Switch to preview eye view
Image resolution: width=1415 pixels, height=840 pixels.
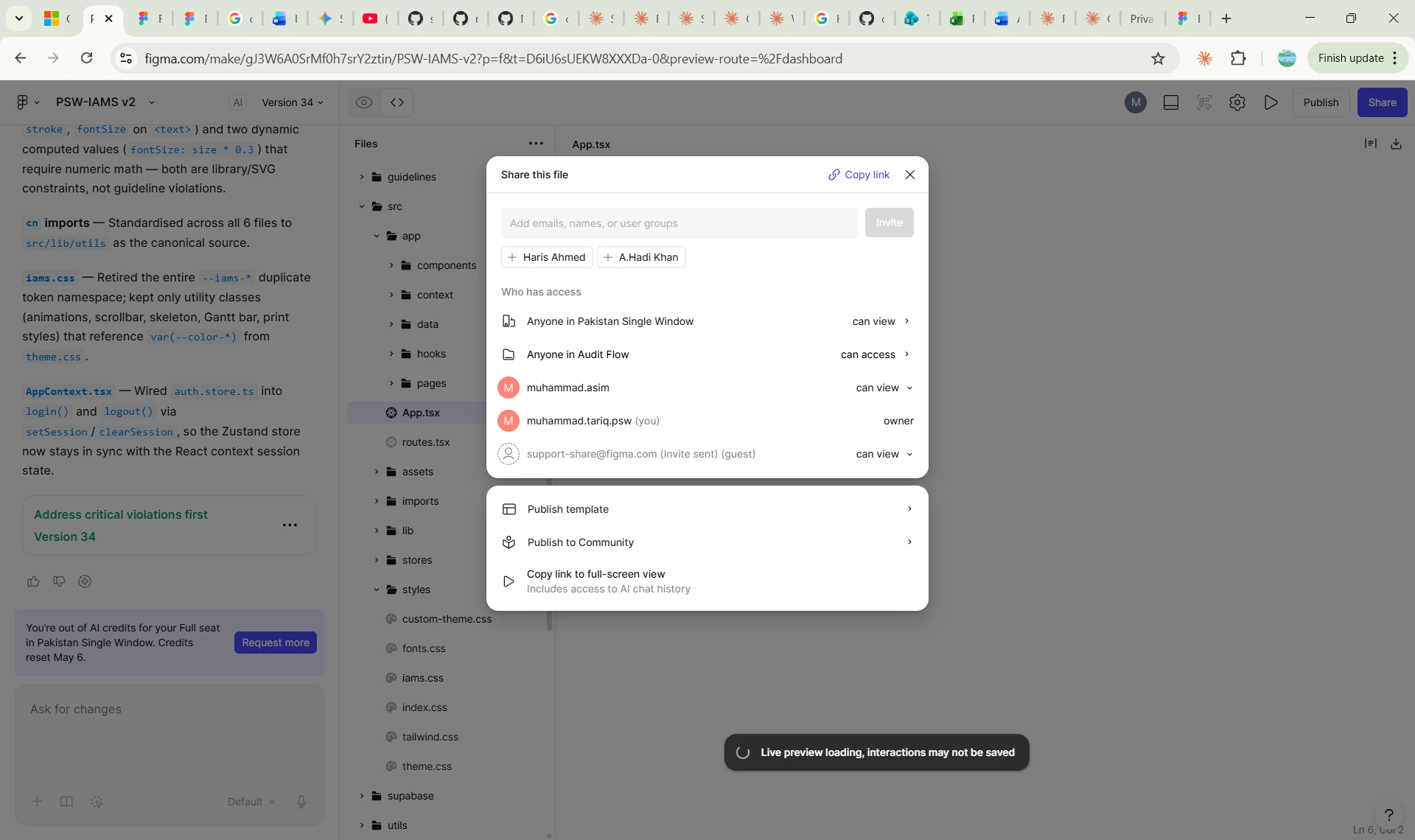[364, 102]
